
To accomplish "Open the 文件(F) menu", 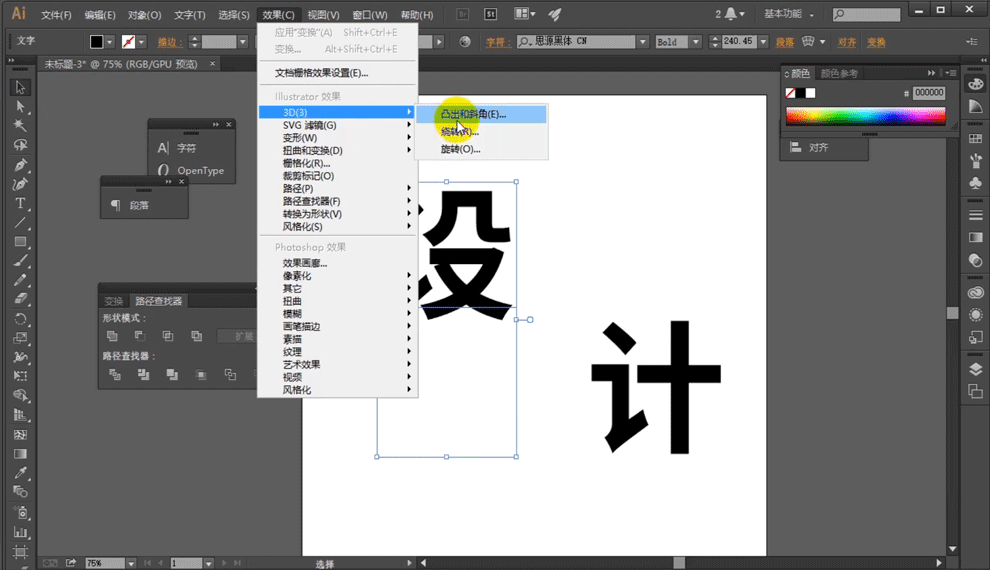I will point(56,15).
